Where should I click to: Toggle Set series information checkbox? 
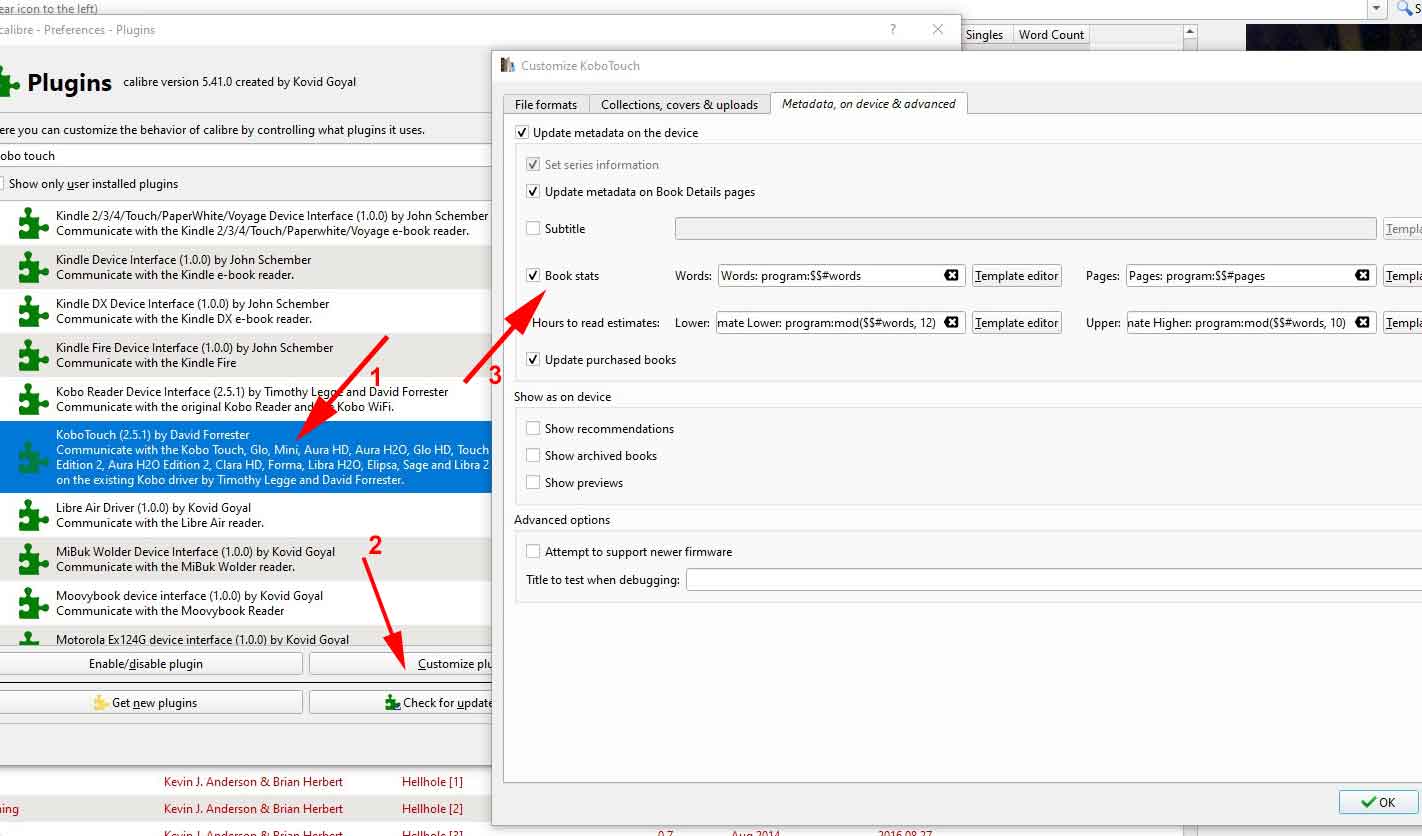point(533,165)
